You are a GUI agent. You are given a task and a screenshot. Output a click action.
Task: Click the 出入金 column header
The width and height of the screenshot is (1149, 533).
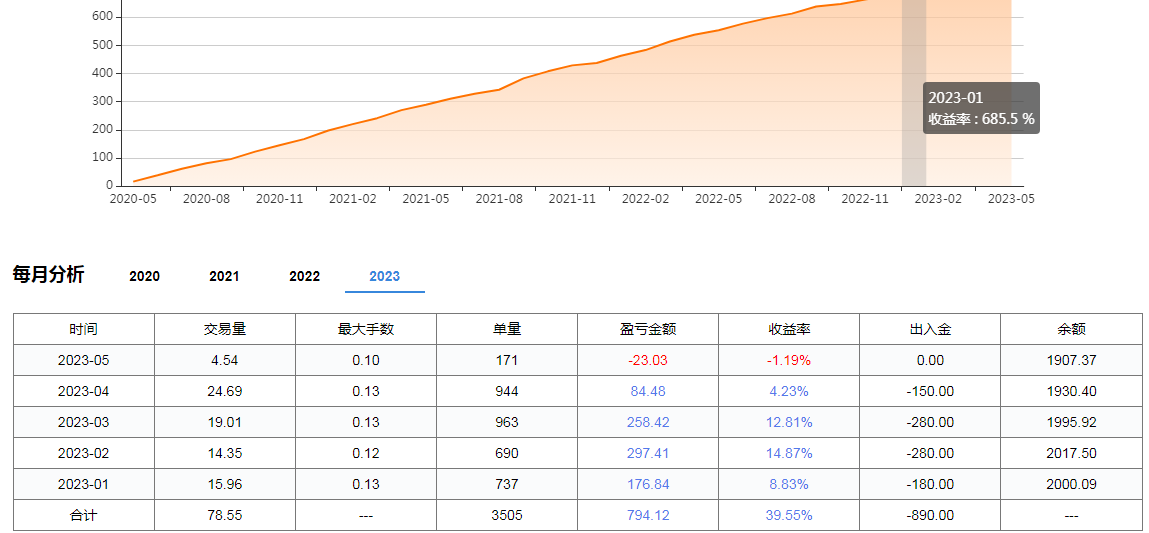click(929, 329)
